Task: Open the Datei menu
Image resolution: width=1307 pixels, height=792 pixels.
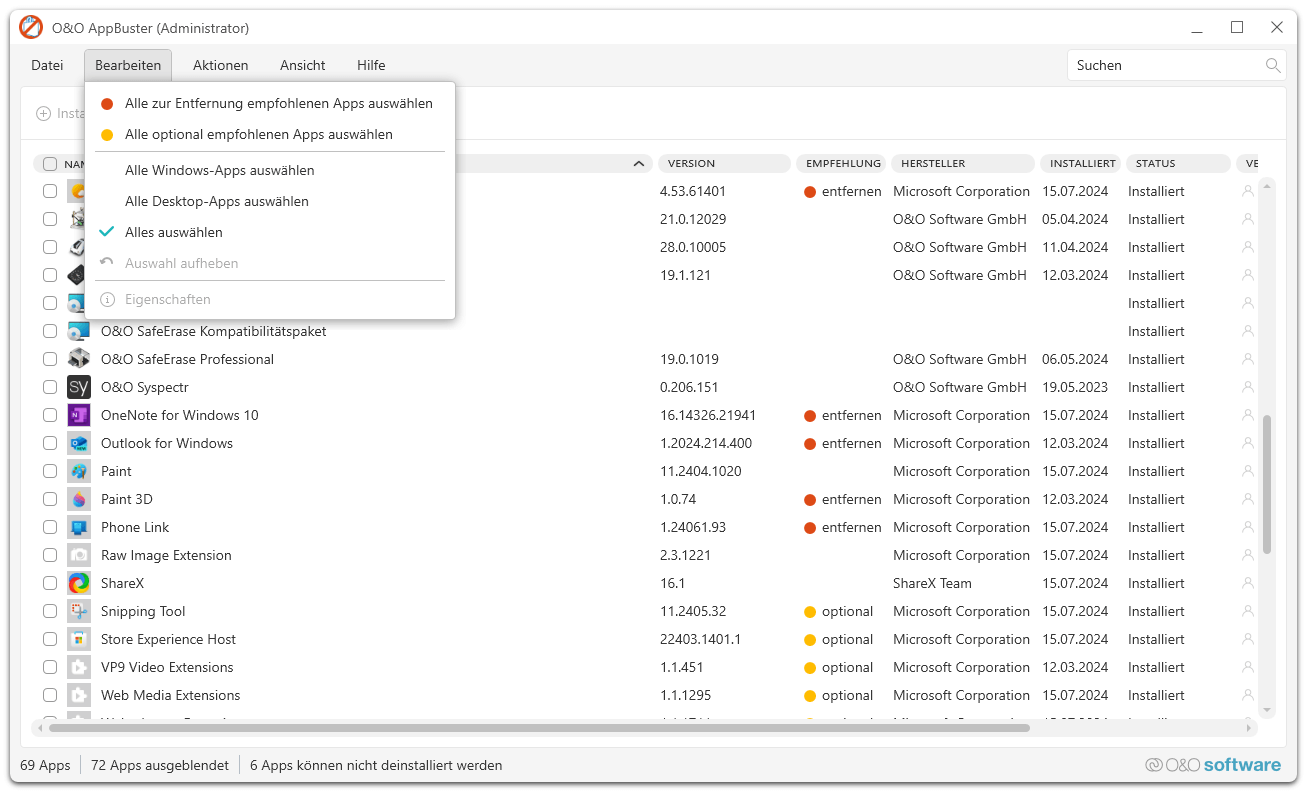Action: pyautogui.click(x=47, y=65)
